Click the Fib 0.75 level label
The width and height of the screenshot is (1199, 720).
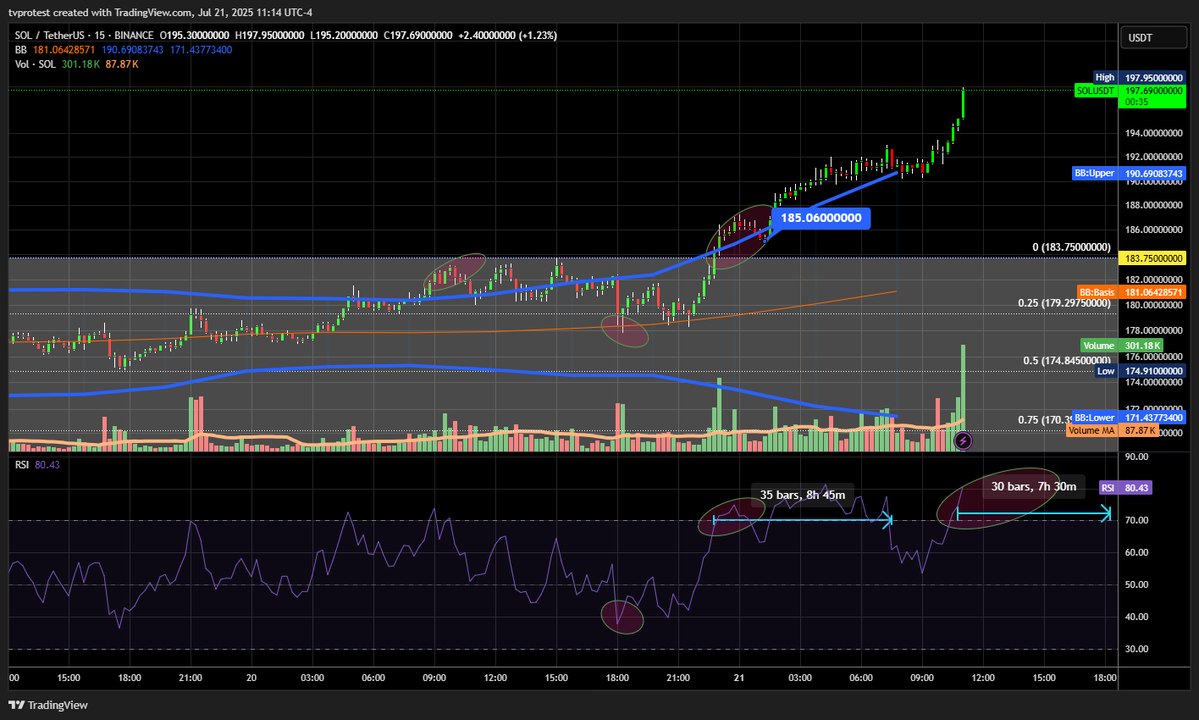[x=1045, y=420]
